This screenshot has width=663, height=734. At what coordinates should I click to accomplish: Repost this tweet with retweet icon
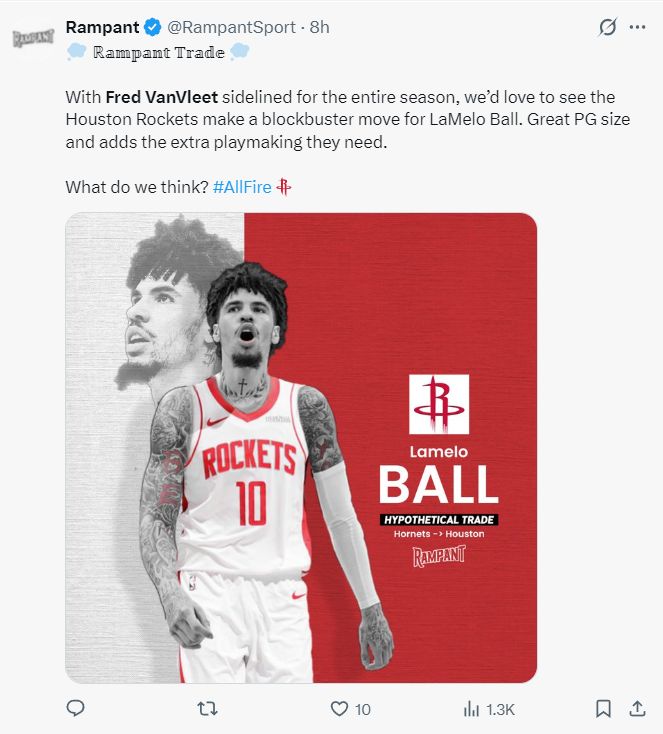coord(207,709)
